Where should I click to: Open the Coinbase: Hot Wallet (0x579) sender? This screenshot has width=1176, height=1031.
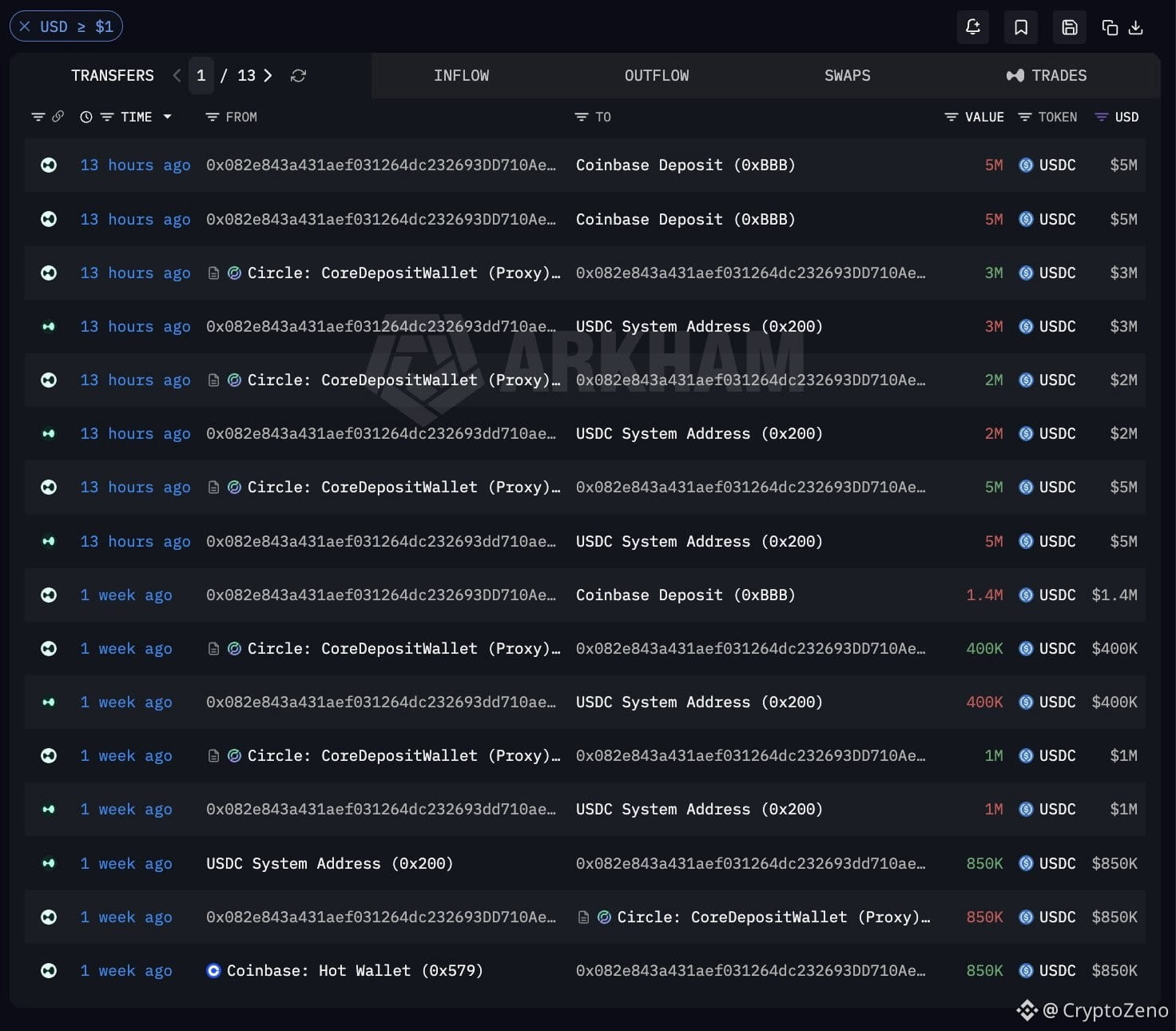click(x=355, y=970)
